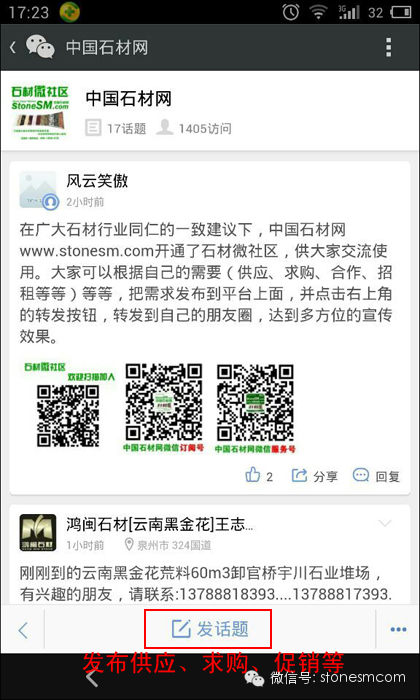Viewport: 420px width, 700px height.
Task: Open the three-dot overflow menu
Action: coord(389,47)
